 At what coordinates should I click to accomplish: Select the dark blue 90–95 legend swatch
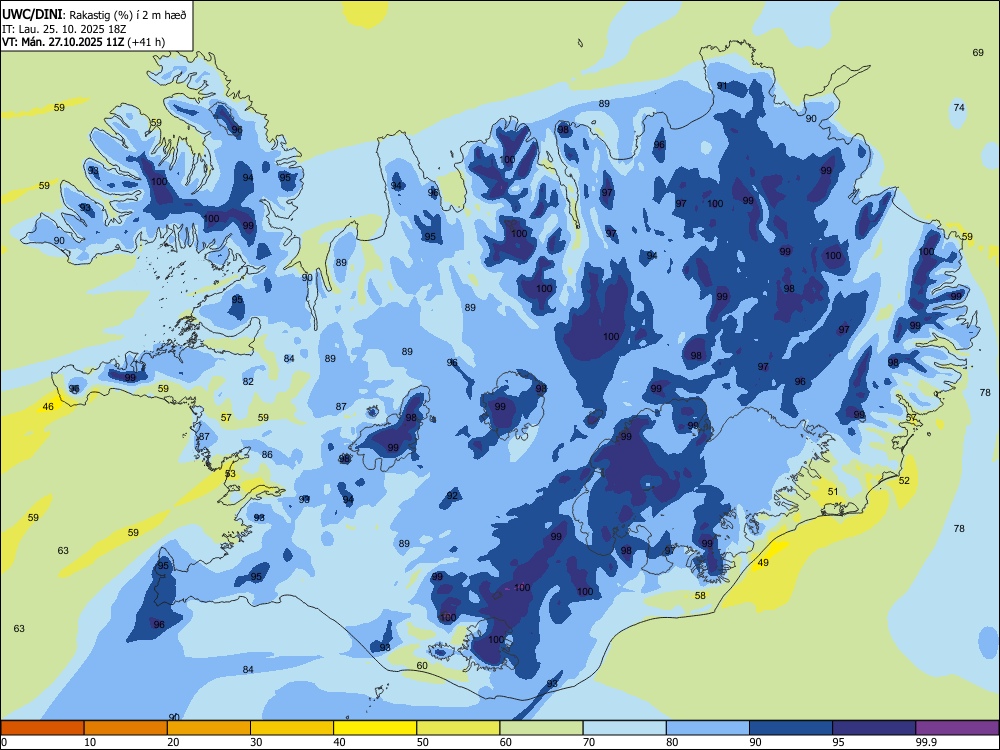tap(791, 728)
